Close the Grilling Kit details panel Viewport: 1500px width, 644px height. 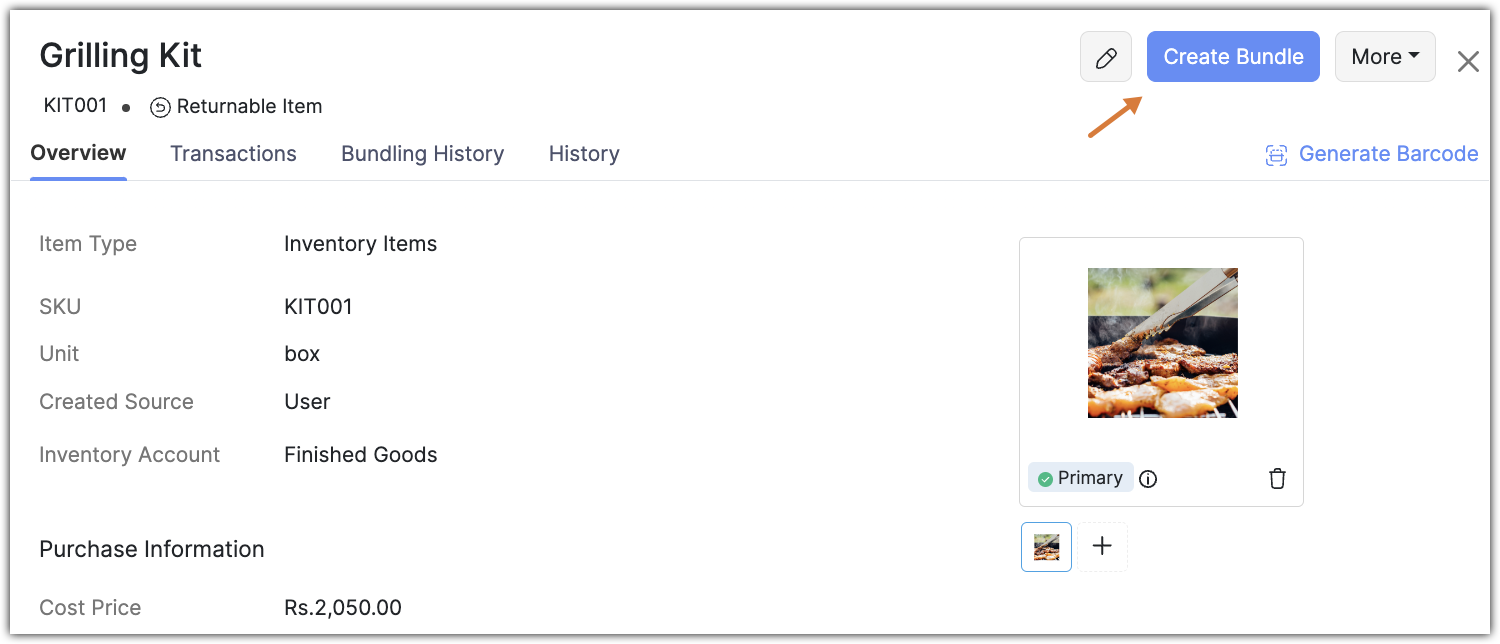point(1467,62)
